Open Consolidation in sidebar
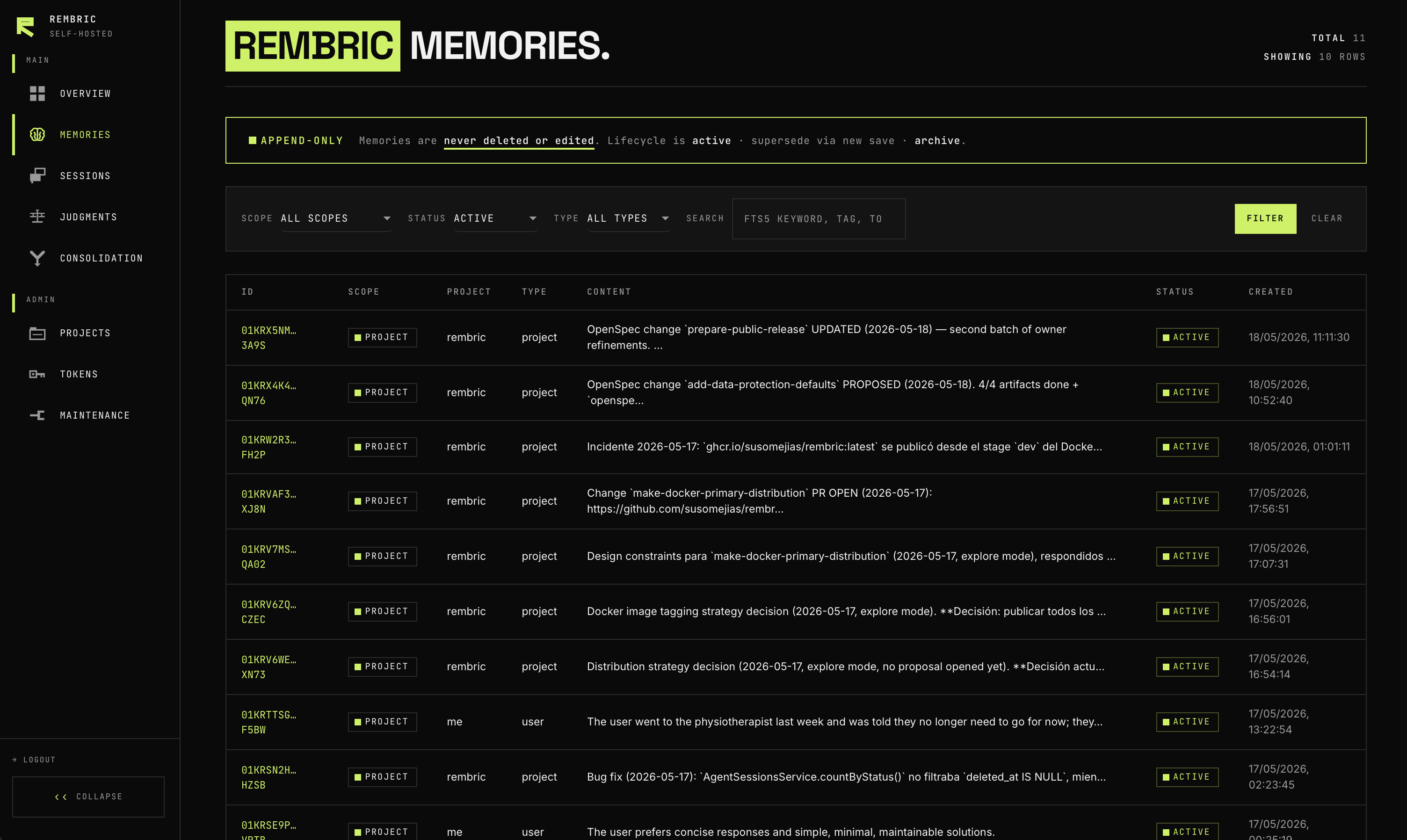The height and width of the screenshot is (840, 1407). pos(101,258)
